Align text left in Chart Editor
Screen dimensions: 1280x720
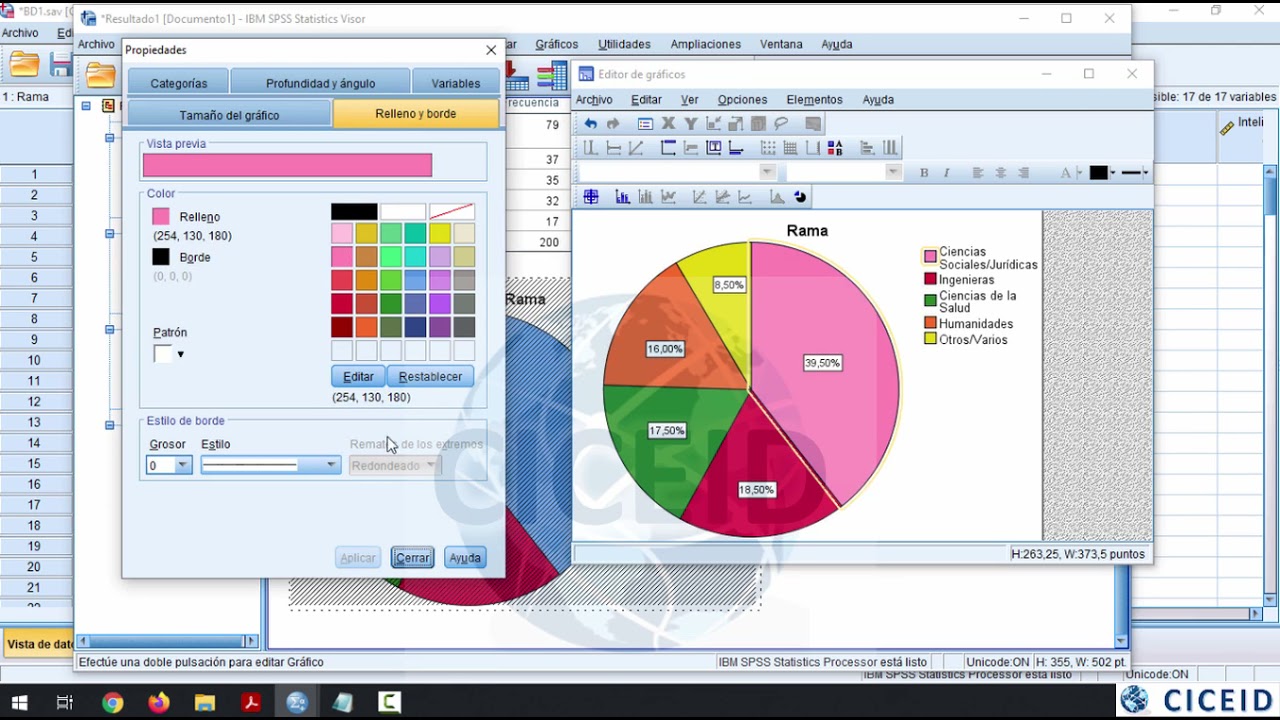pos(978,173)
